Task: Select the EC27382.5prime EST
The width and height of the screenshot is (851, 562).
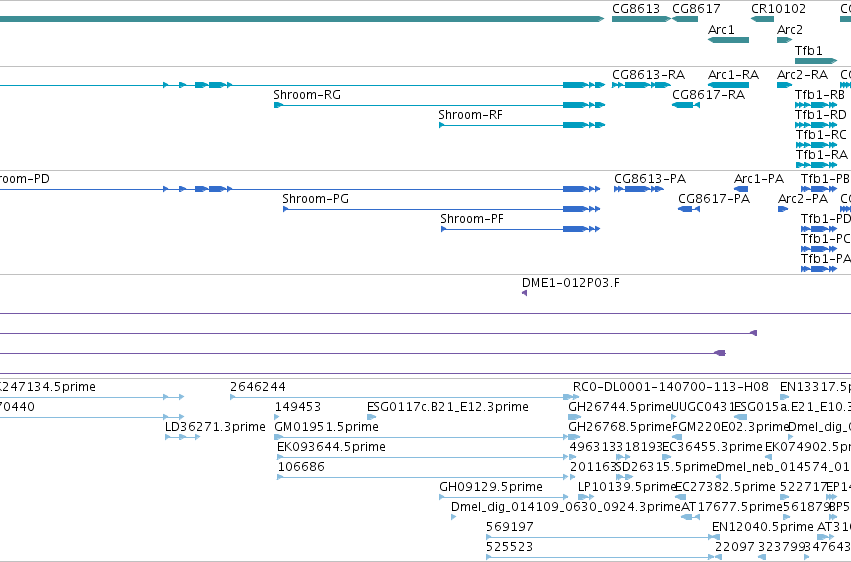Action: click(x=681, y=497)
